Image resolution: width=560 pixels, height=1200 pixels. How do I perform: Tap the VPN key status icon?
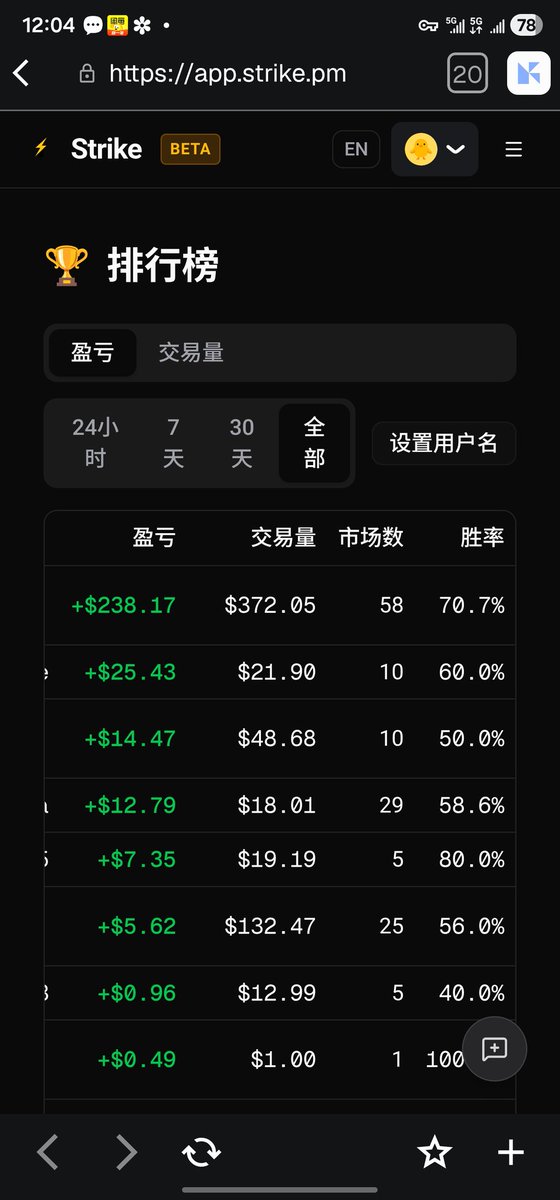click(x=427, y=25)
